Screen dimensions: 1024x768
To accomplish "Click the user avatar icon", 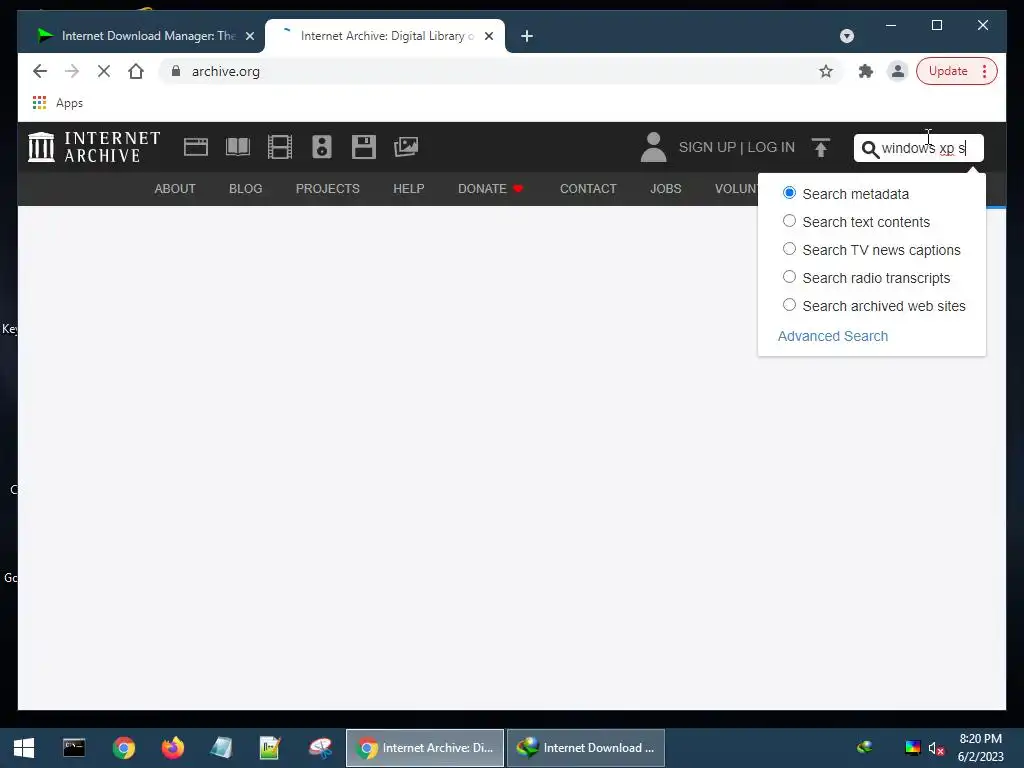I will coord(653,147).
